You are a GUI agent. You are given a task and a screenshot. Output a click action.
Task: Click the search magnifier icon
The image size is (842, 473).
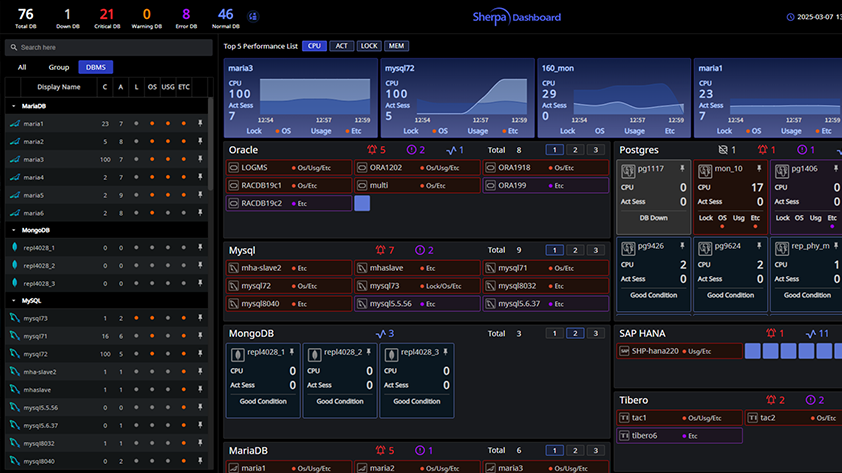click(x=14, y=47)
